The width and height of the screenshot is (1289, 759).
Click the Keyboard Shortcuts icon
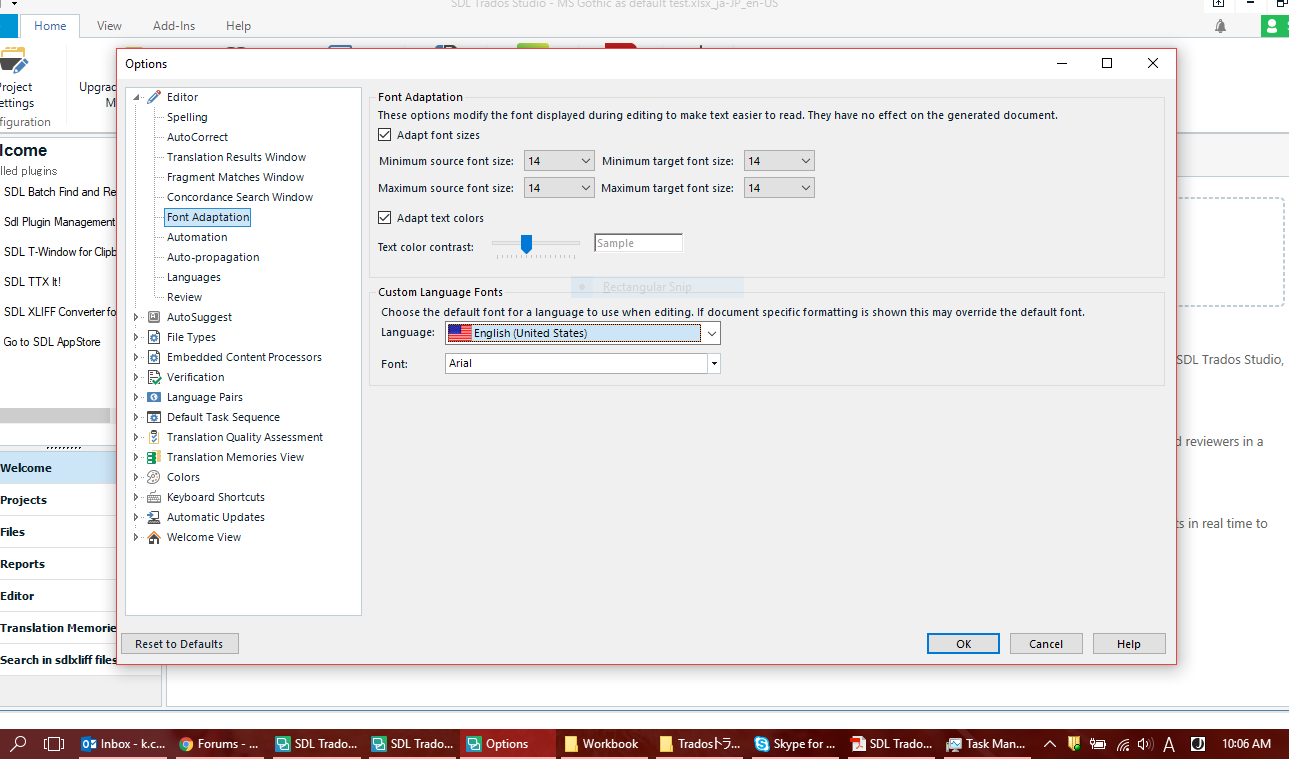point(154,497)
